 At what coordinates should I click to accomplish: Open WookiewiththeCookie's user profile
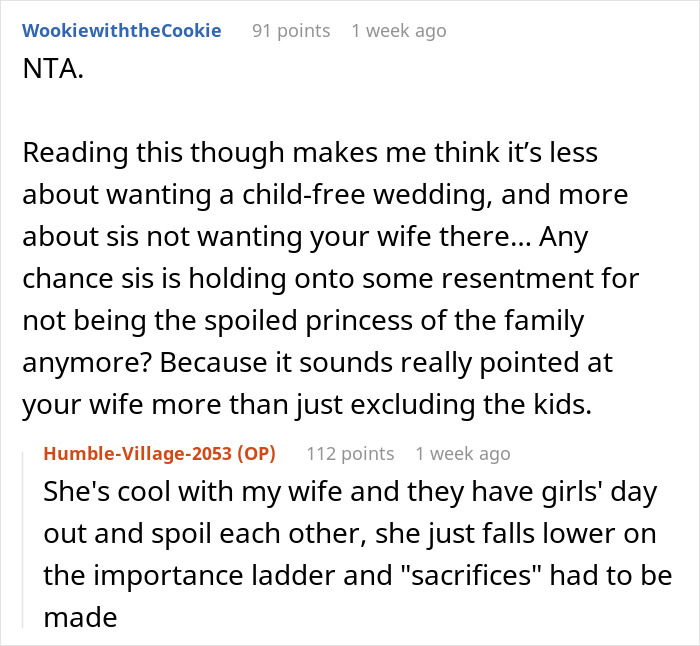[121, 31]
